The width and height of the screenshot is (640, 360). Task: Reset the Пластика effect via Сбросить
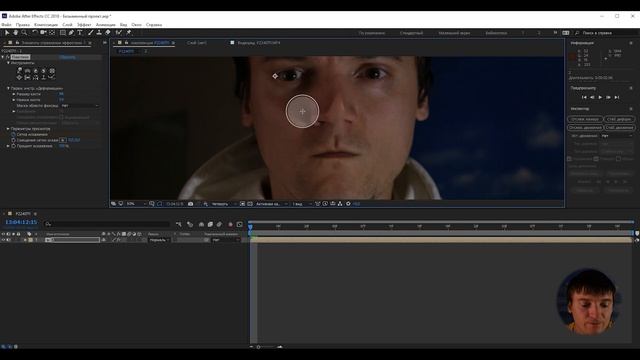pos(67,57)
